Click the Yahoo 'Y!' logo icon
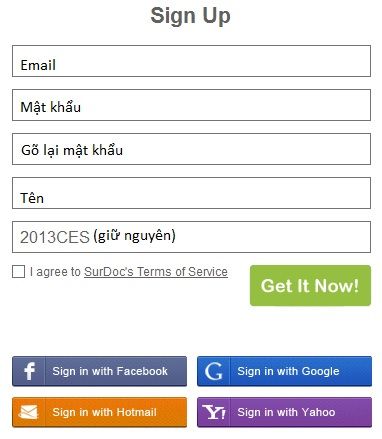The width and height of the screenshot is (382, 439). pyautogui.click(x=214, y=412)
